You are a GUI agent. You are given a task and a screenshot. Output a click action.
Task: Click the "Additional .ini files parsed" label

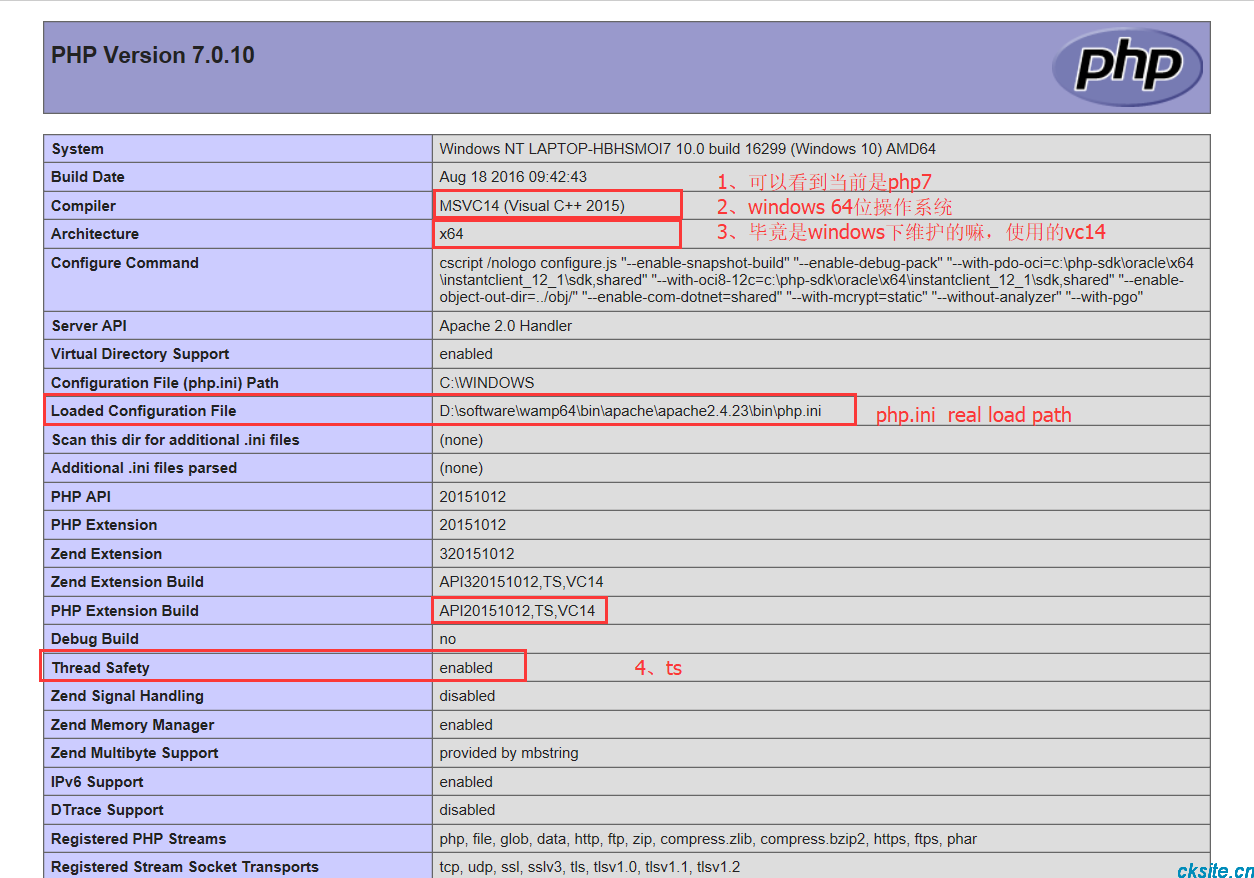(144, 468)
